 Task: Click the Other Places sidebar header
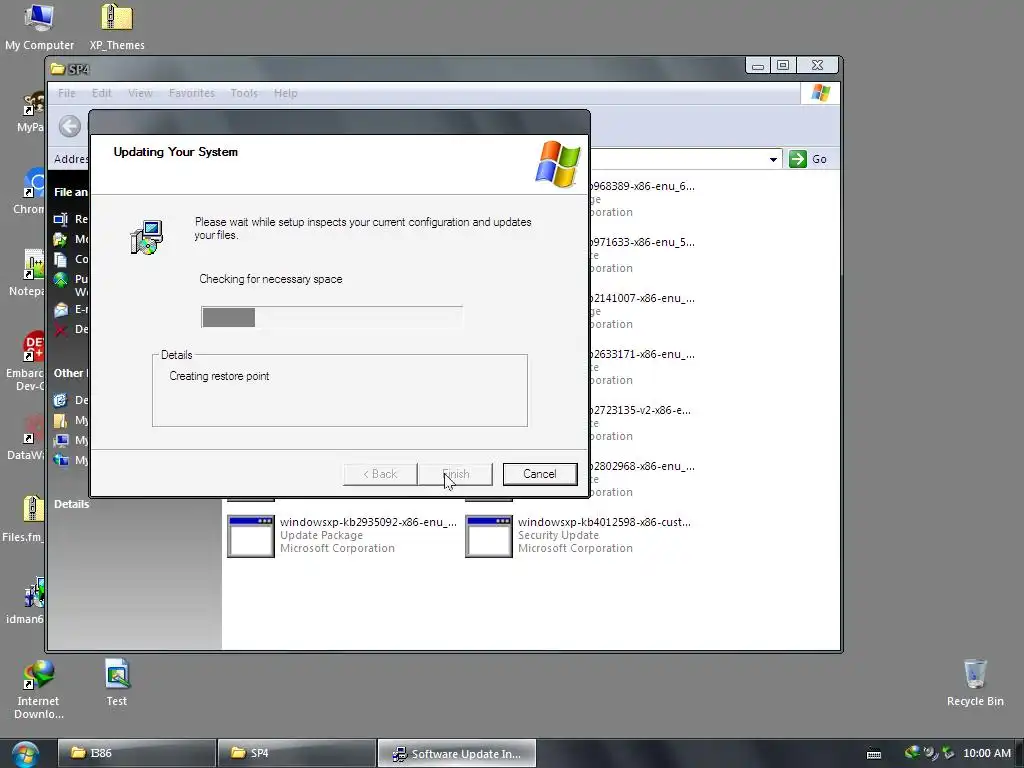tap(69, 373)
